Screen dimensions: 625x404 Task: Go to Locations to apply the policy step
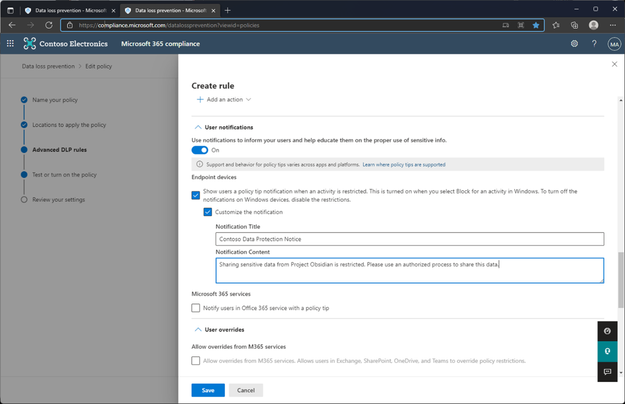click(69, 125)
